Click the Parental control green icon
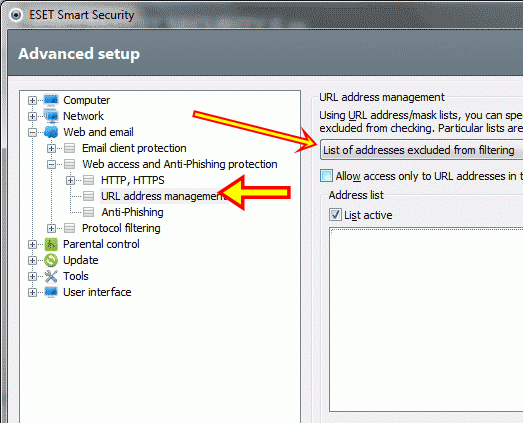 (51, 244)
